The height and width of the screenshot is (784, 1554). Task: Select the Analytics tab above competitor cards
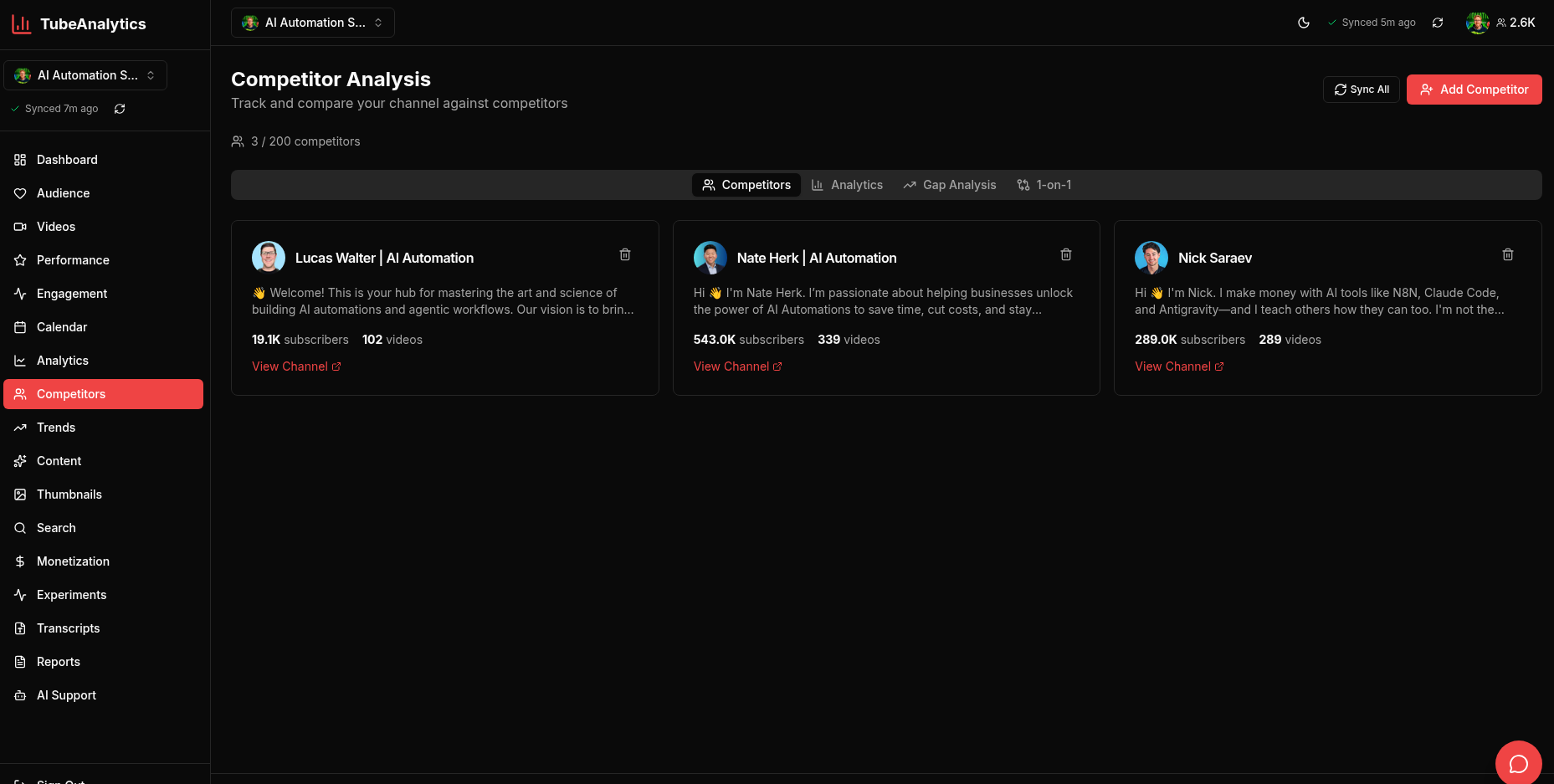pyautogui.click(x=847, y=185)
